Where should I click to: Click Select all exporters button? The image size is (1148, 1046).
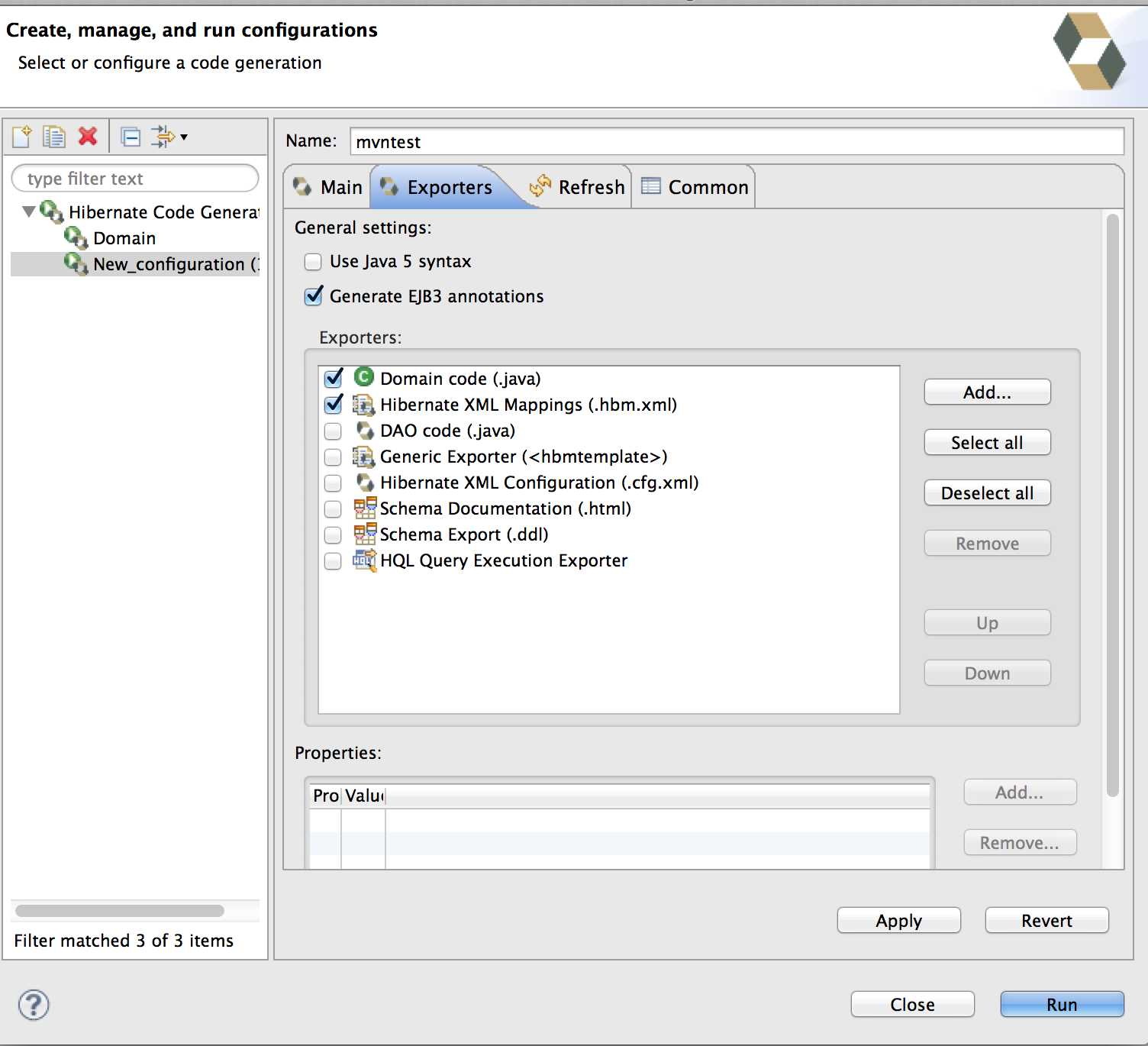click(987, 442)
